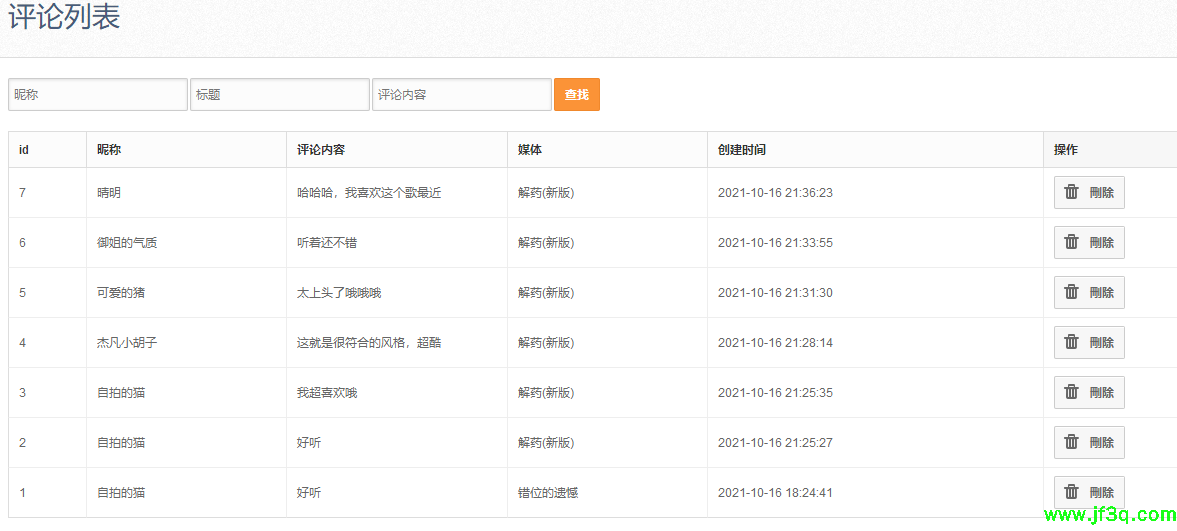Click the trash icon in 可爱的猪 row

(1071, 292)
